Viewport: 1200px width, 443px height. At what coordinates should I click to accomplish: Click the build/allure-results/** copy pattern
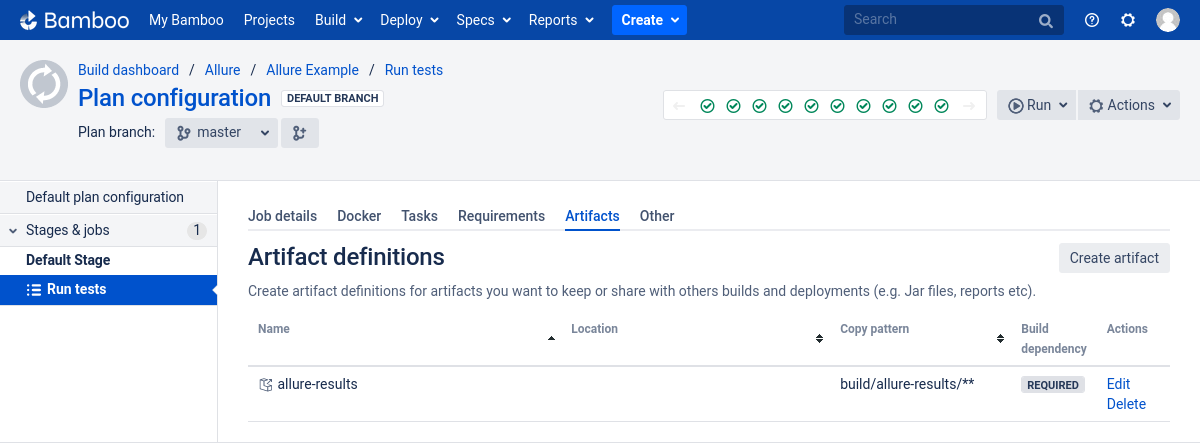click(x=907, y=384)
